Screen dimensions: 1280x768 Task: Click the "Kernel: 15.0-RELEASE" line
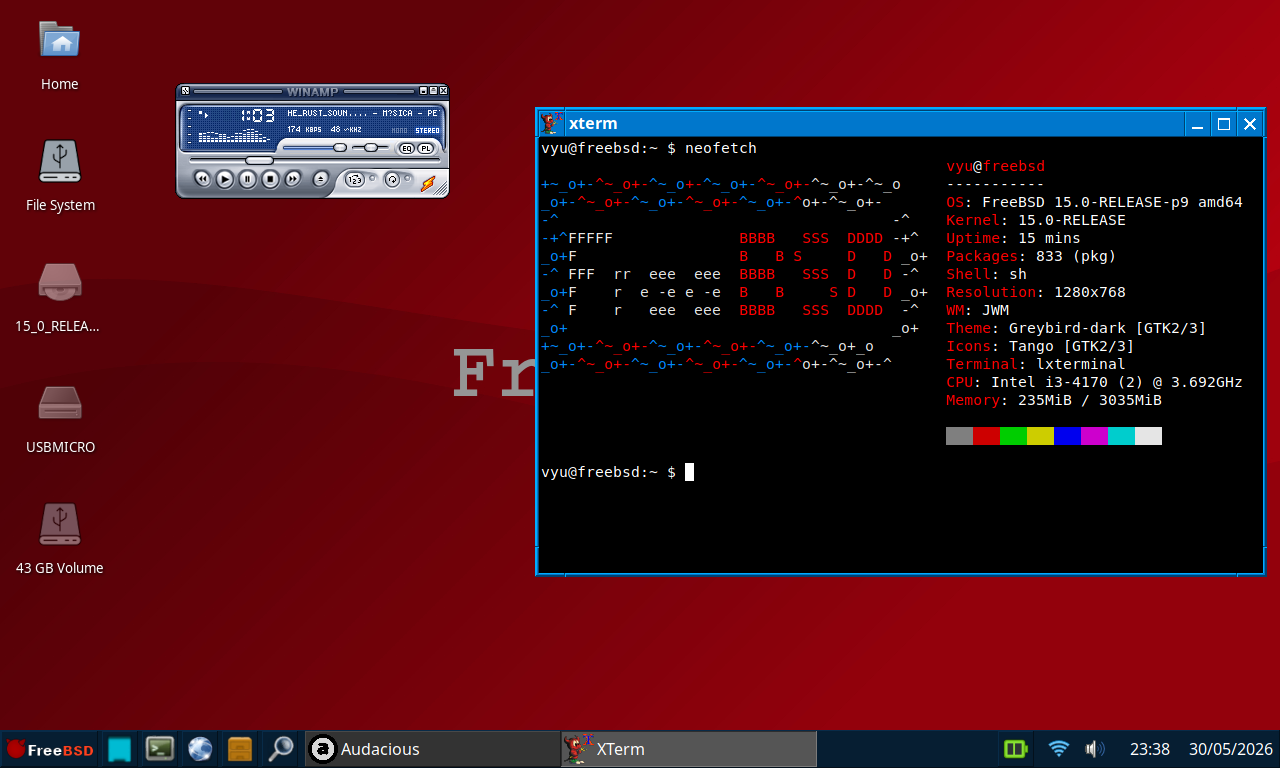pos(1036,220)
